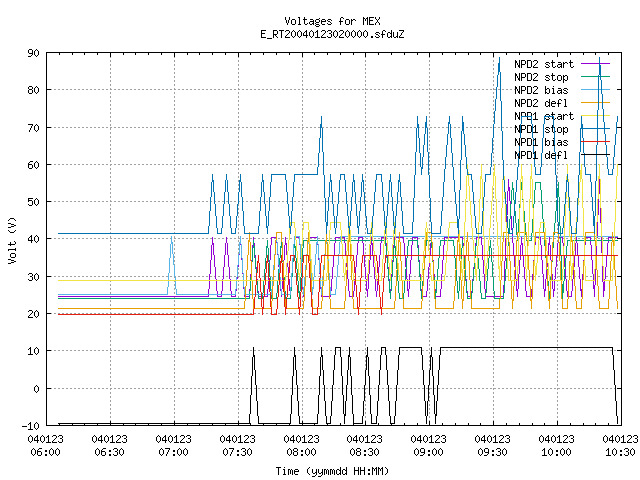Click the x-axis tick label 07:00
Viewport: 640px width, 480px height.
(x=173, y=452)
